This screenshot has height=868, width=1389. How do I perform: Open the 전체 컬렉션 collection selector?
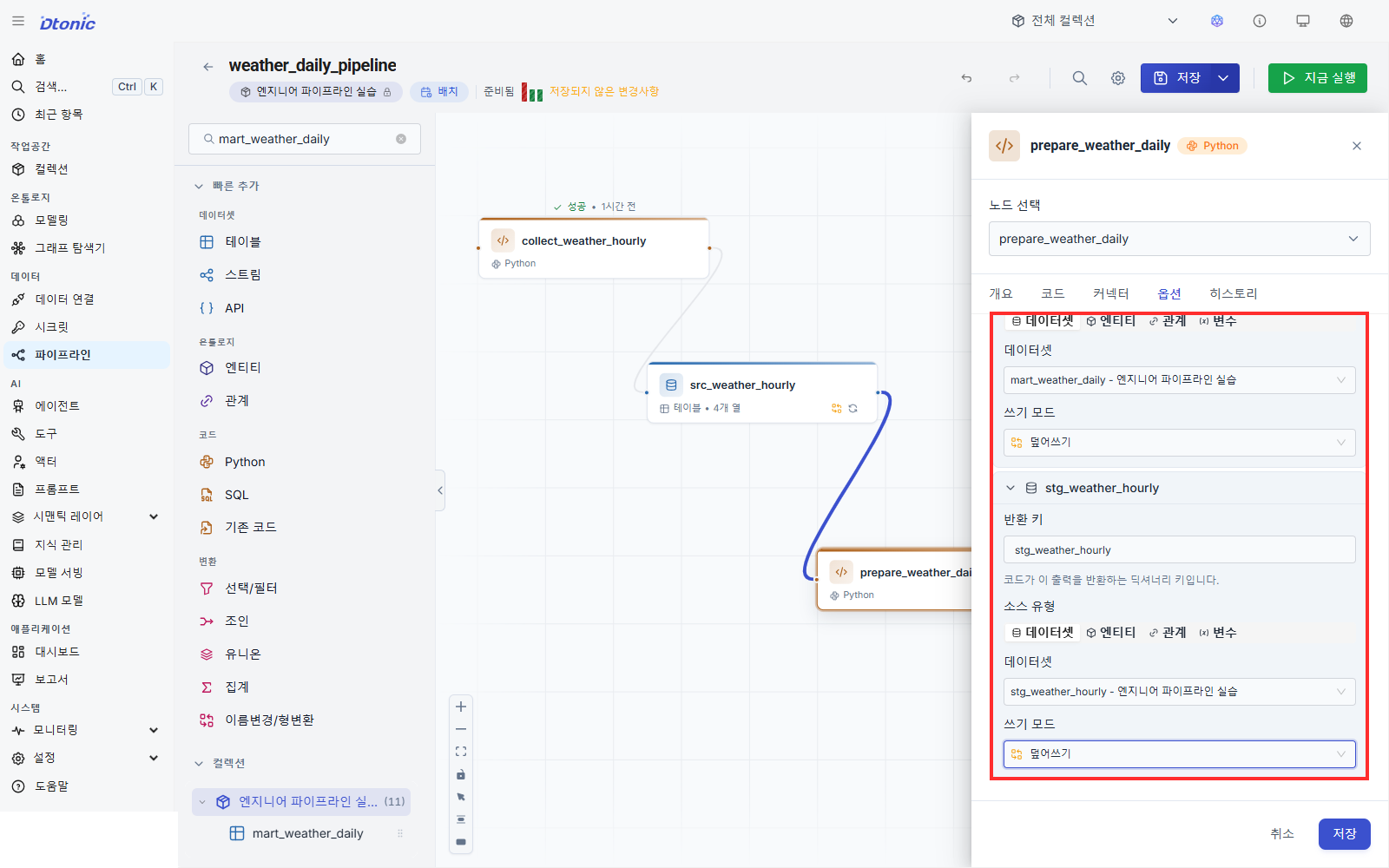click(1096, 21)
